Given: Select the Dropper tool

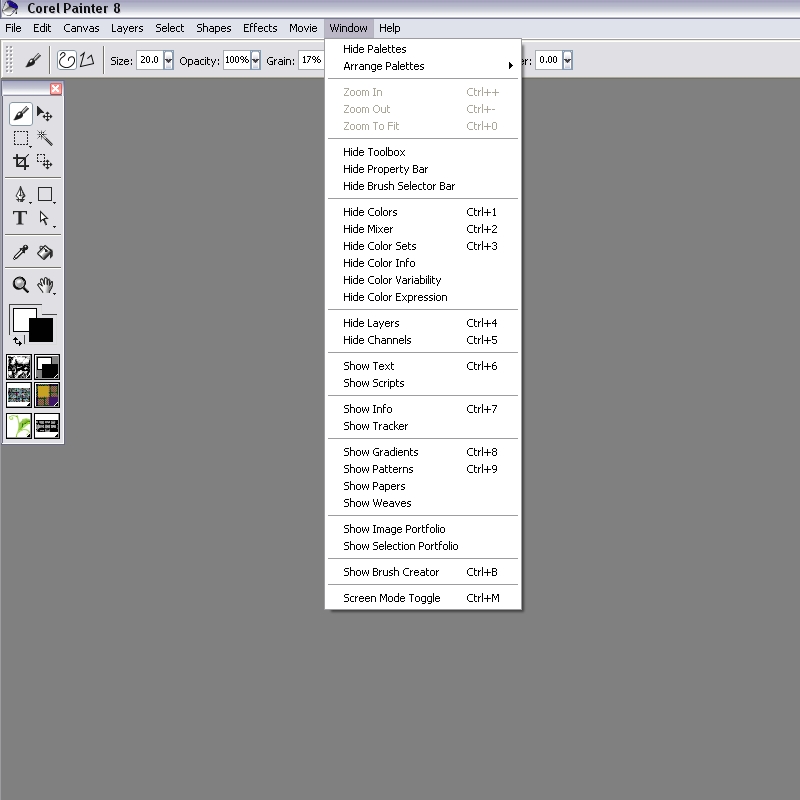Looking at the screenshot, I should (x=20, y=252).
